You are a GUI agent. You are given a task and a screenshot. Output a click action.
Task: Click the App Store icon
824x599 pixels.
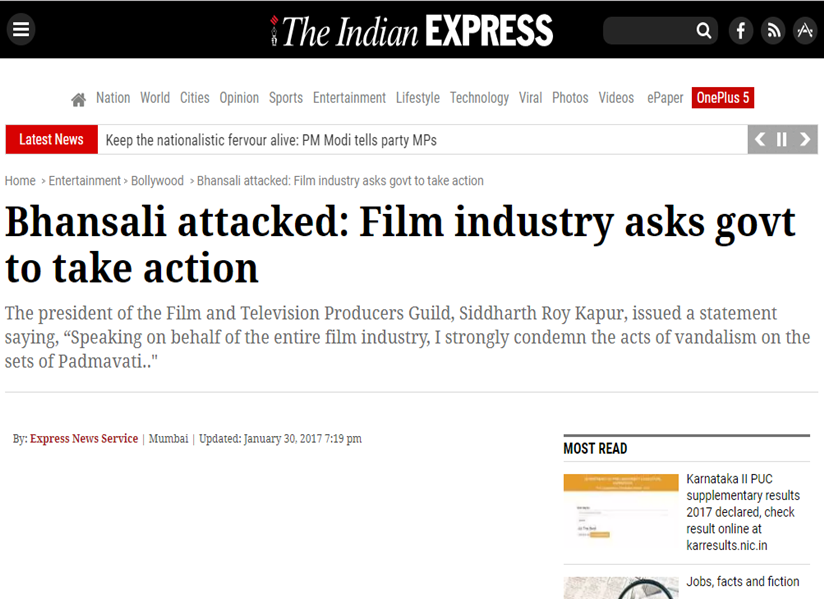point(804,31)
